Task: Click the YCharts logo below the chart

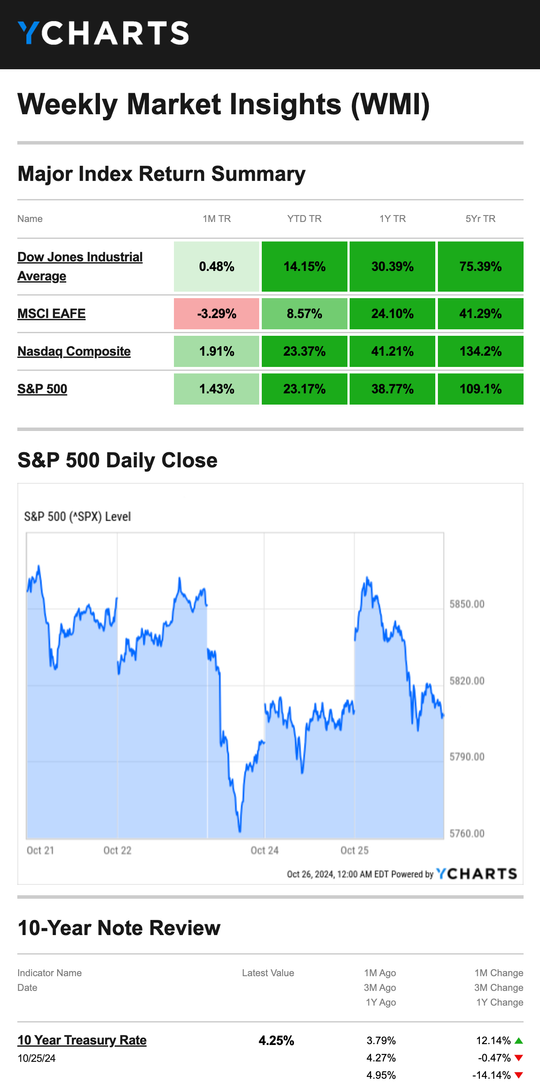Action: click(x=477, y=874)
